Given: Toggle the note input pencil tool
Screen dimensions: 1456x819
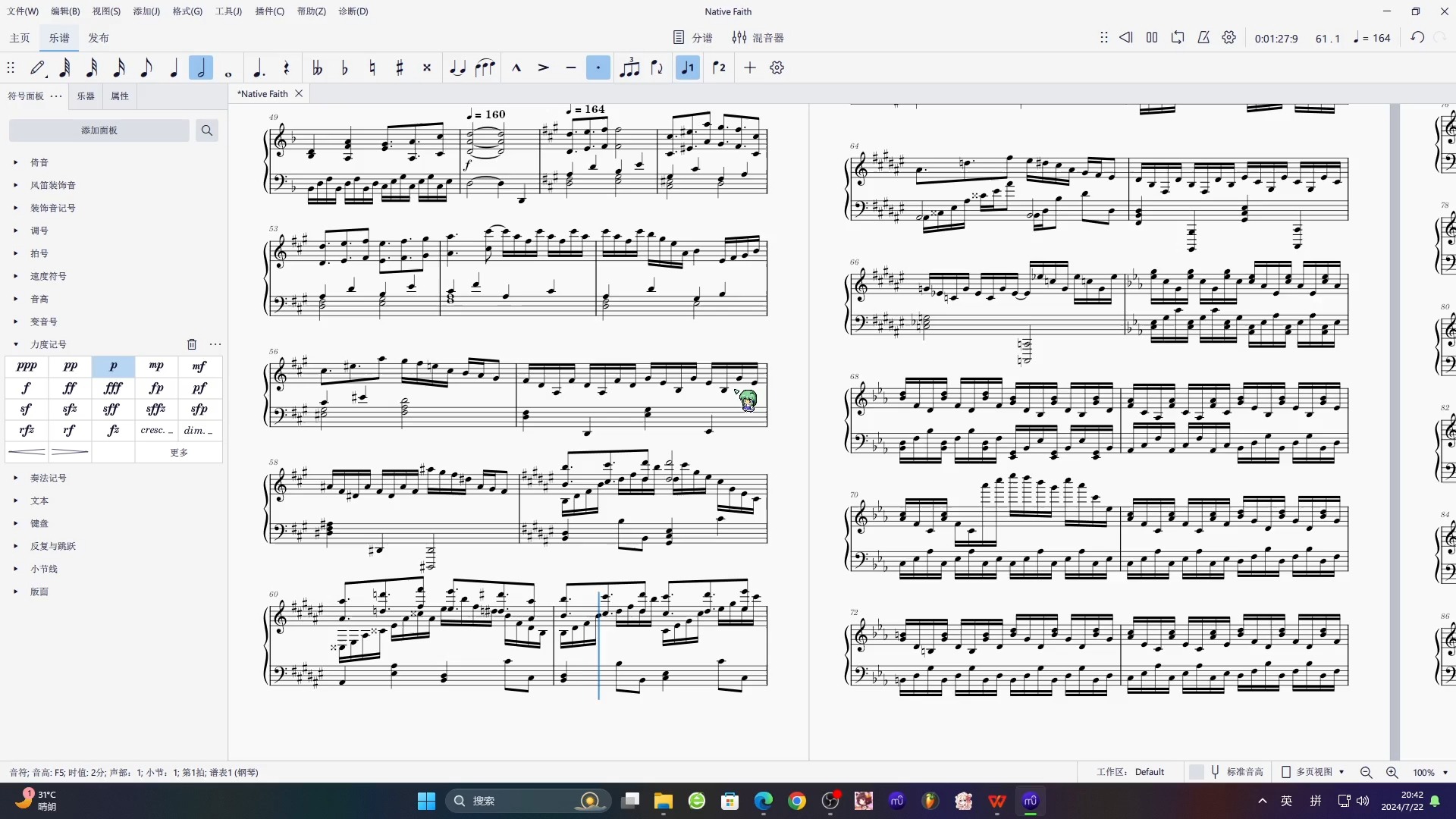Looking at the screenshot, I should (38, 68).
